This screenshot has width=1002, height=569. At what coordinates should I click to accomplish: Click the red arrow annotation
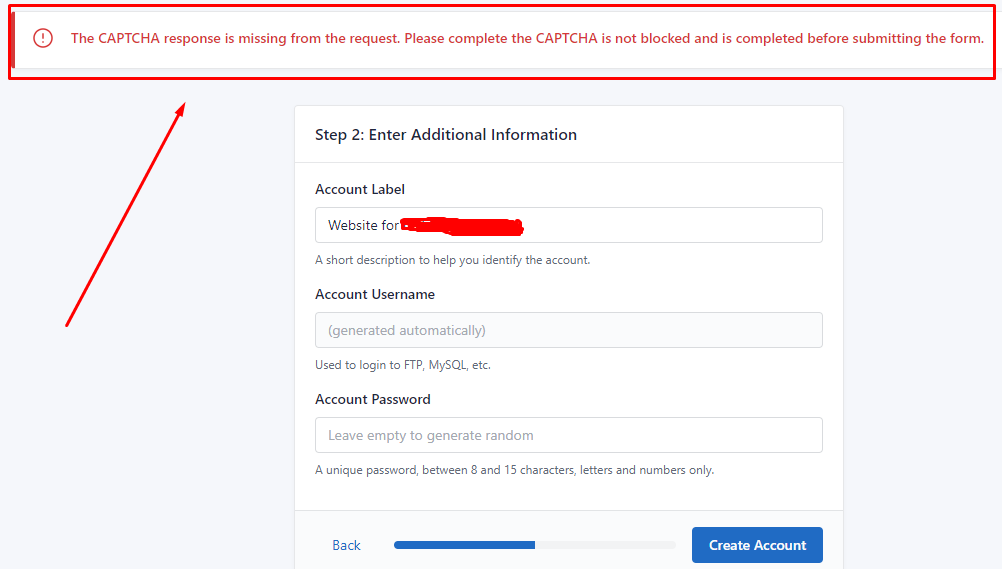(x=125, y=214)
